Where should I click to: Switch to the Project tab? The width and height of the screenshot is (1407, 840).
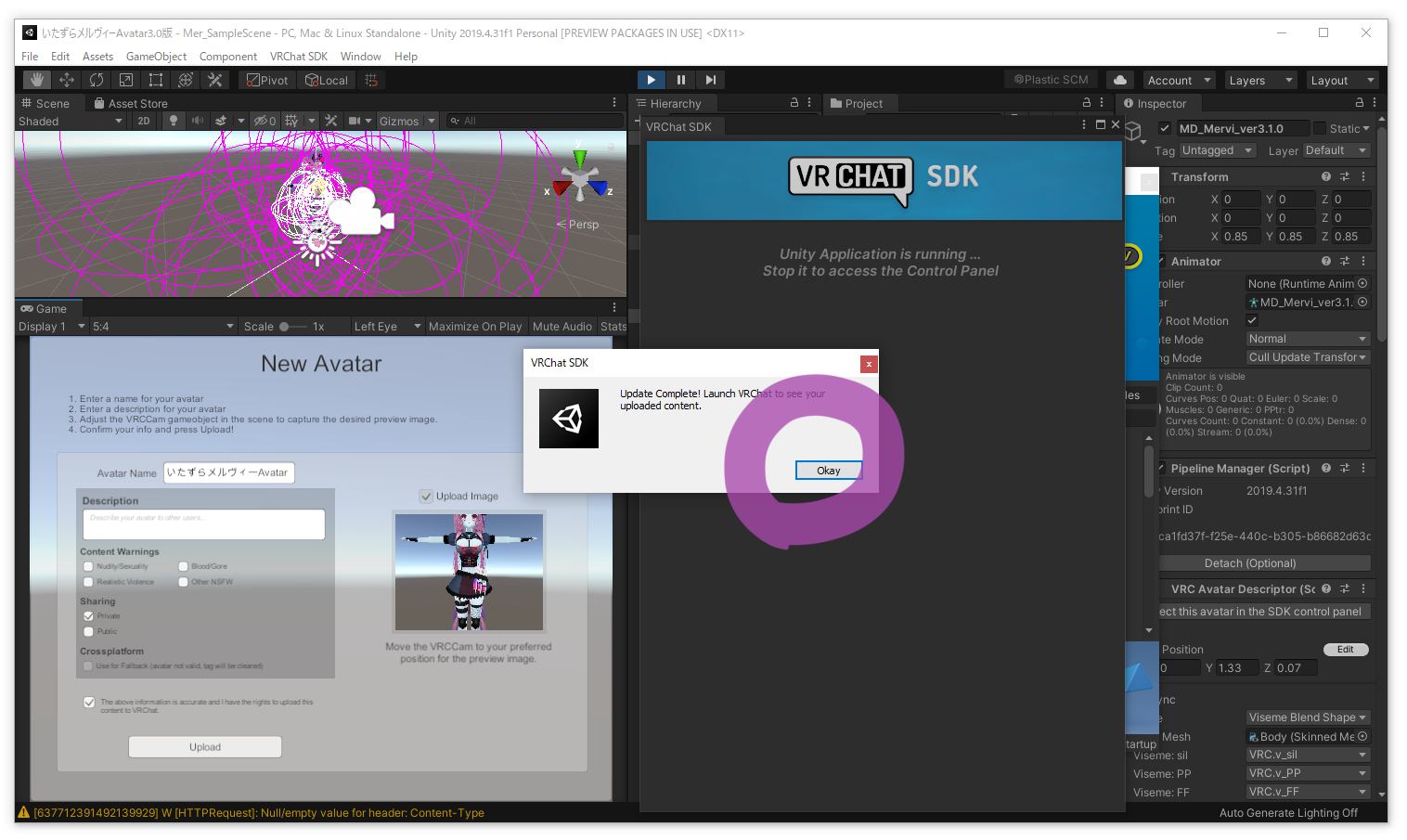pos(857,103)
